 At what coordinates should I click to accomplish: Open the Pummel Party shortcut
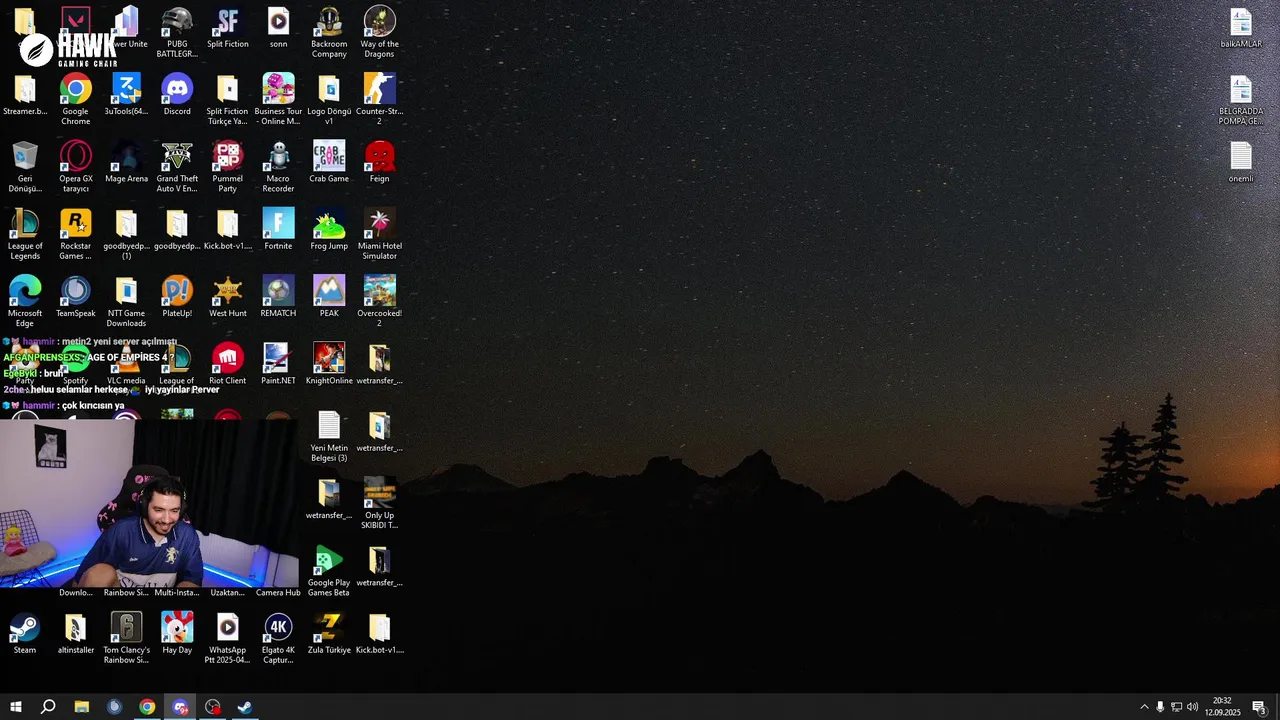228,166
